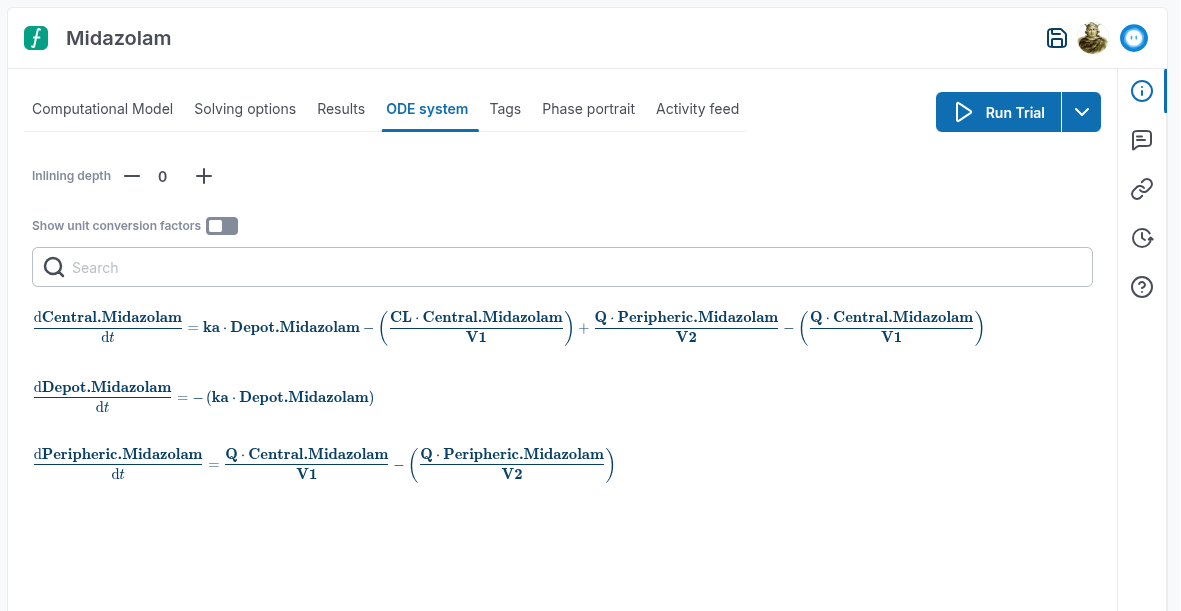Select the ODE system tab
This screenshot has height=611, width=1181.
point(427,109)
